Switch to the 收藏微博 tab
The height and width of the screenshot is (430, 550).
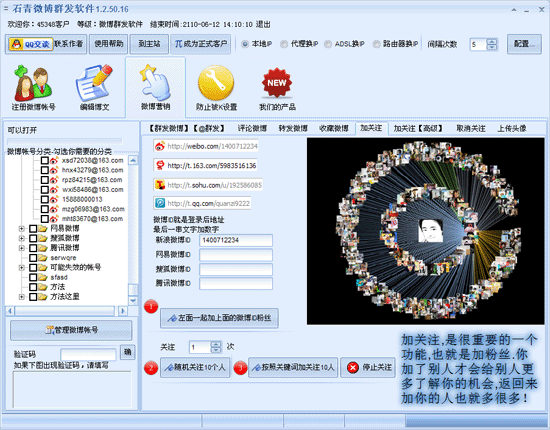point(334,128)
